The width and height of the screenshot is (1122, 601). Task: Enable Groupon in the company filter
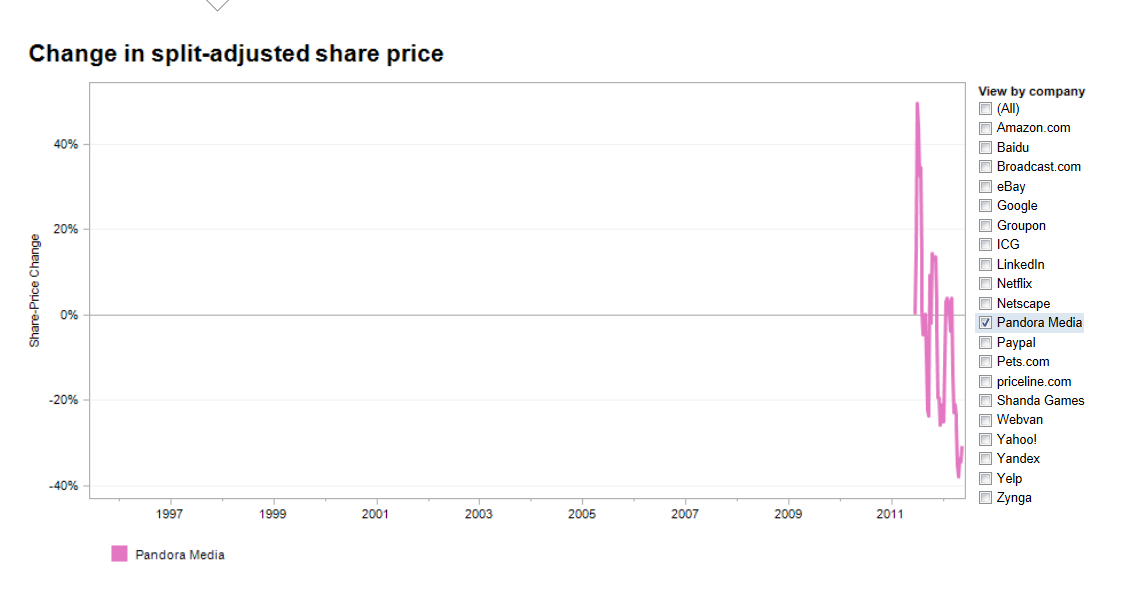pyautogui.click(x=986, y=226)
